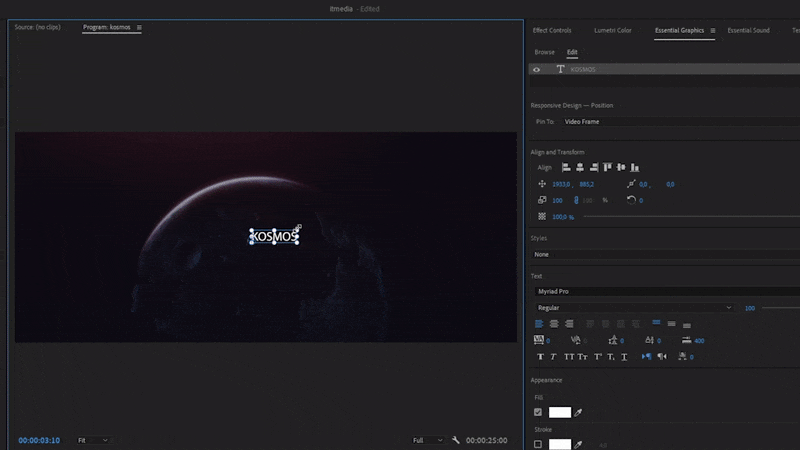The width and height of the screenshot is (800, 450).
Task: Click the Tab Width icon
Action: [687, 340]
